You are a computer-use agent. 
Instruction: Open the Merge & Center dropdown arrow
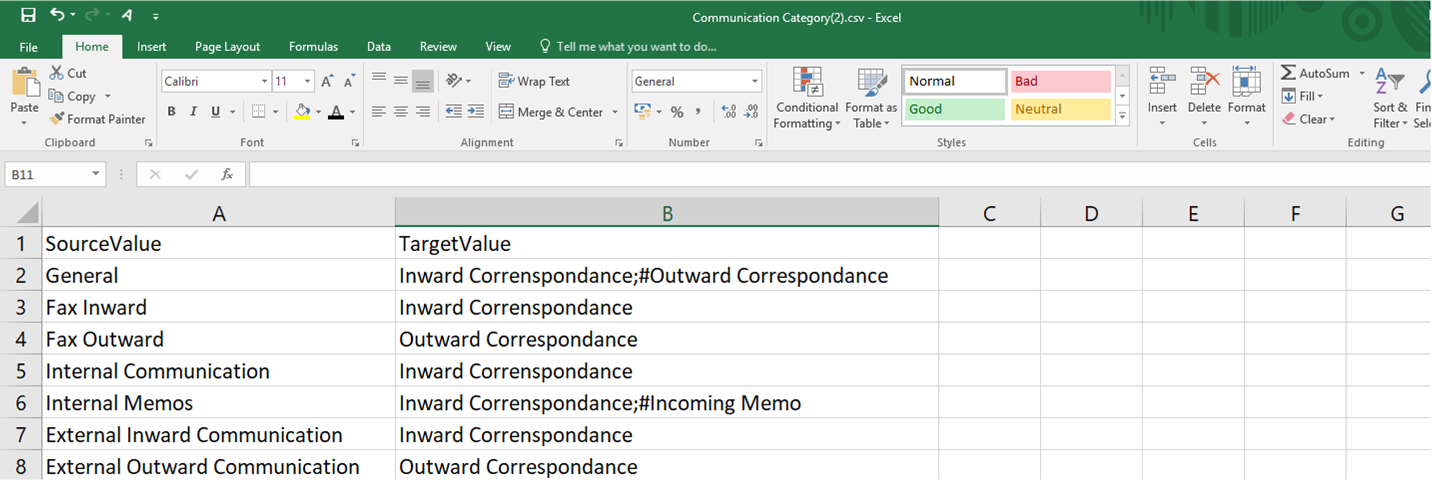pyautogui.click(x=615, y=112)
